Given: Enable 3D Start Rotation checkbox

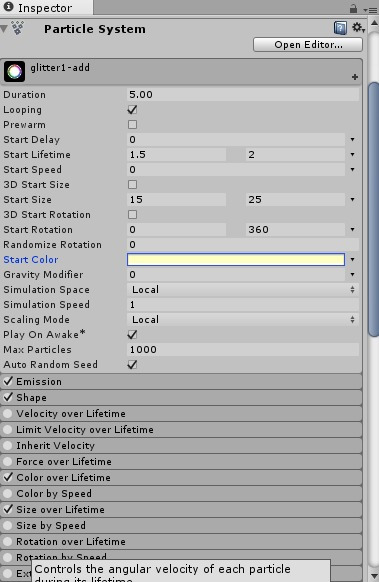Looking at the screenshot, I should 132,215.
